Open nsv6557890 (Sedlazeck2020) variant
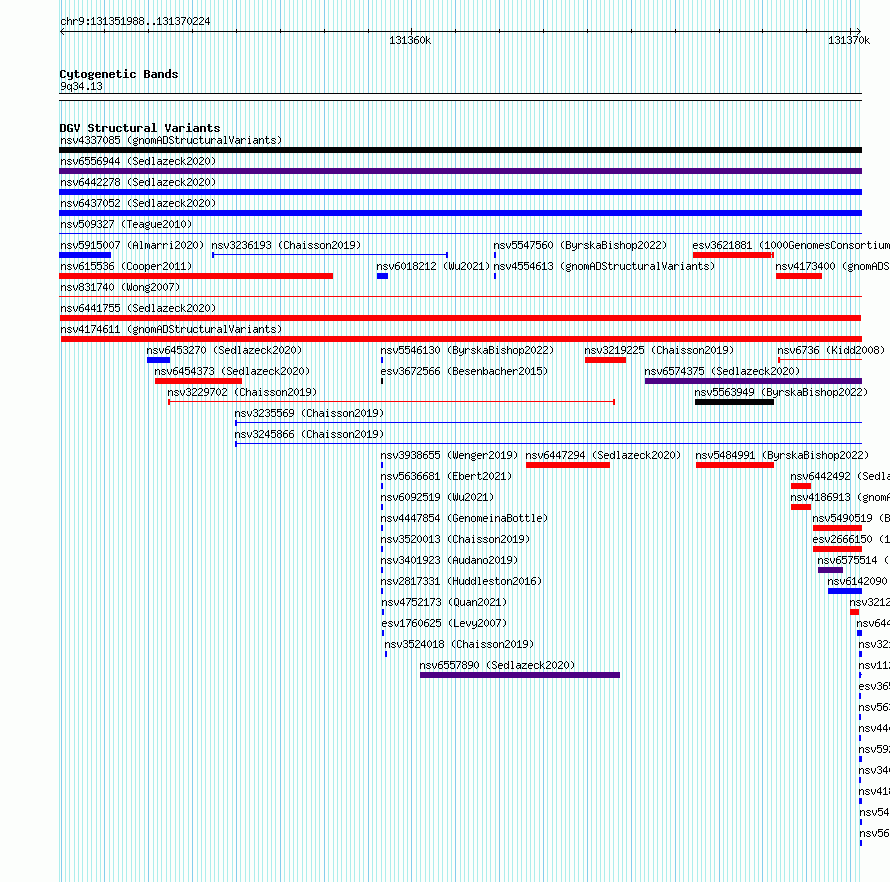 497,665
